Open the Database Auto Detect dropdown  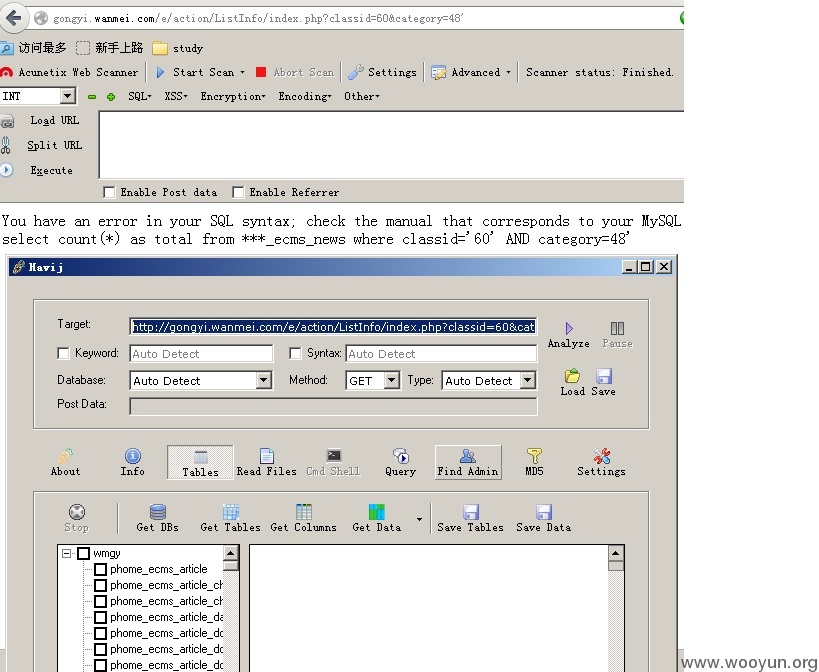click(x=264, y=381)
